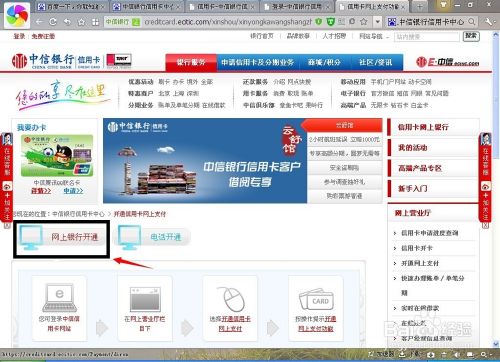Switch to the 信用卡-中信银行 browser tab
Image resolution: width=500 pixels, height=362 pixels.
222,6
